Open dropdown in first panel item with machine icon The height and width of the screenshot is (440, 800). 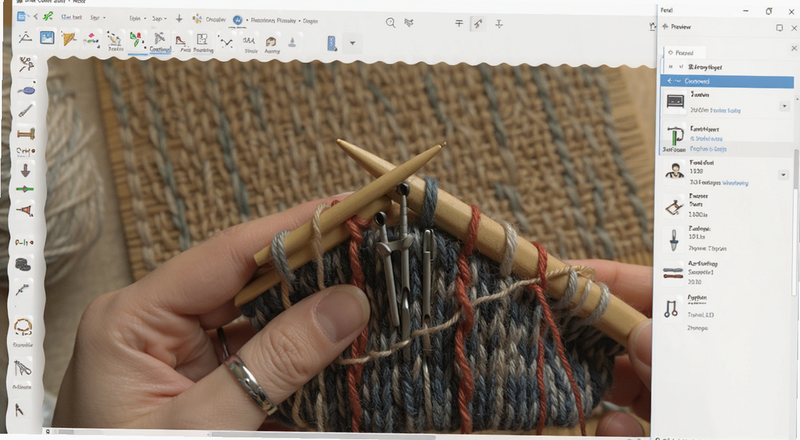784,106
